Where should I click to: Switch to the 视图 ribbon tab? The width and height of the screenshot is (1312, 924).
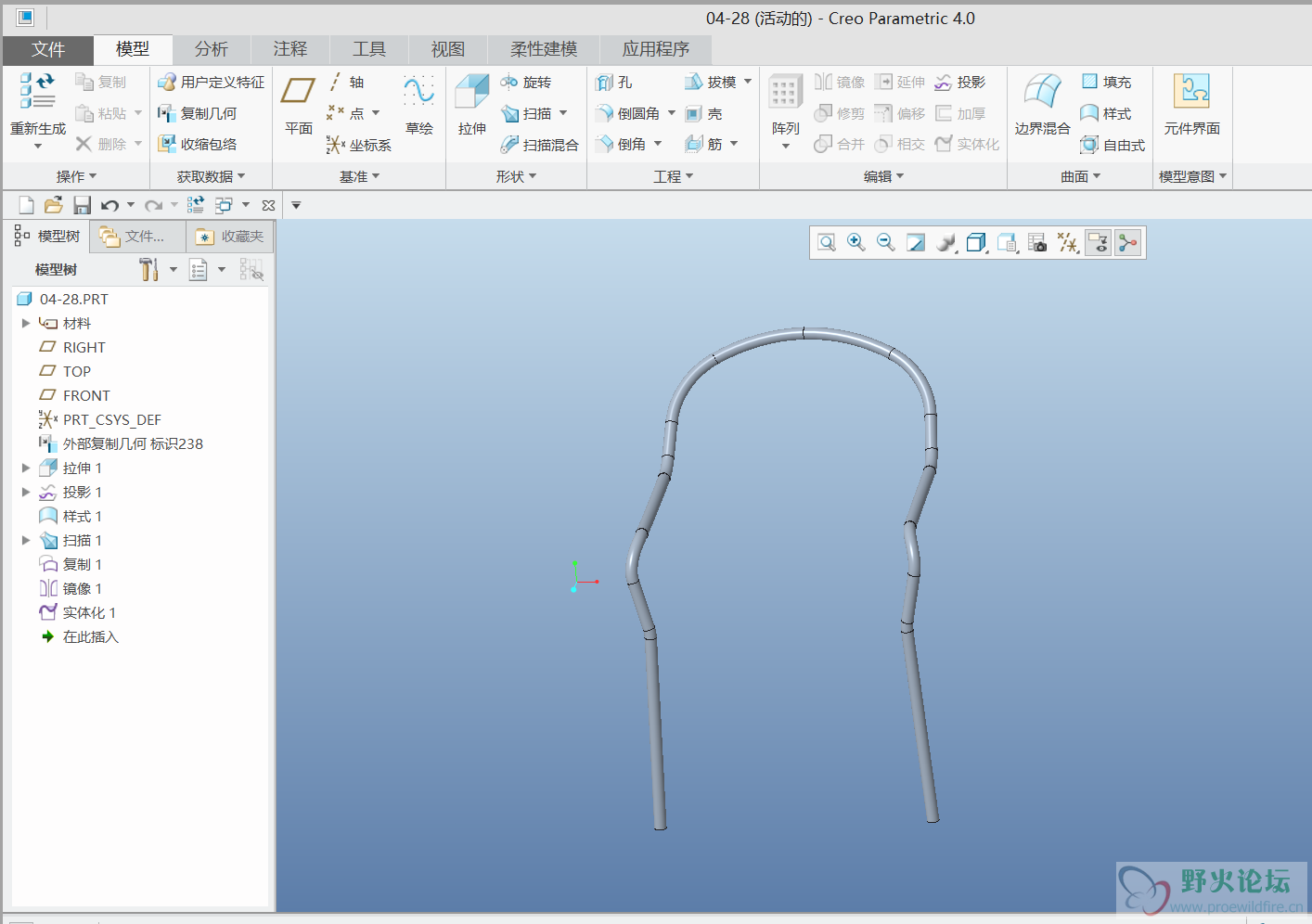[x=448, y=49]
